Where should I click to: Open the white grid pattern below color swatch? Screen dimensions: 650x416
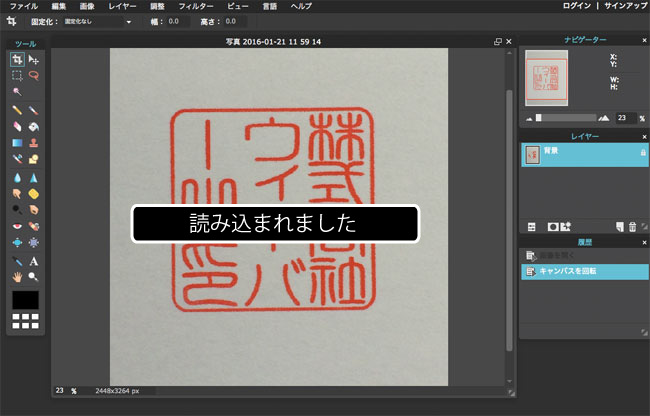click(25, 321)
